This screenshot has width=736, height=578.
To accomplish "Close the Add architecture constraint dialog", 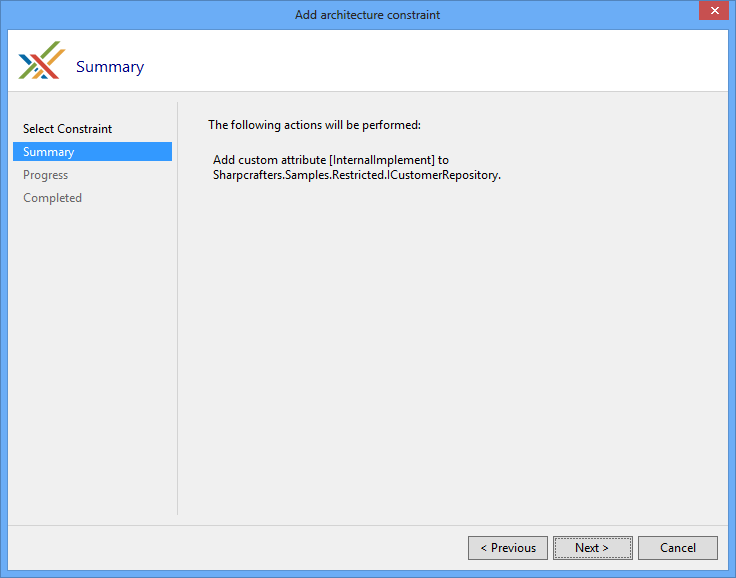I will click(x=712, y=11).
